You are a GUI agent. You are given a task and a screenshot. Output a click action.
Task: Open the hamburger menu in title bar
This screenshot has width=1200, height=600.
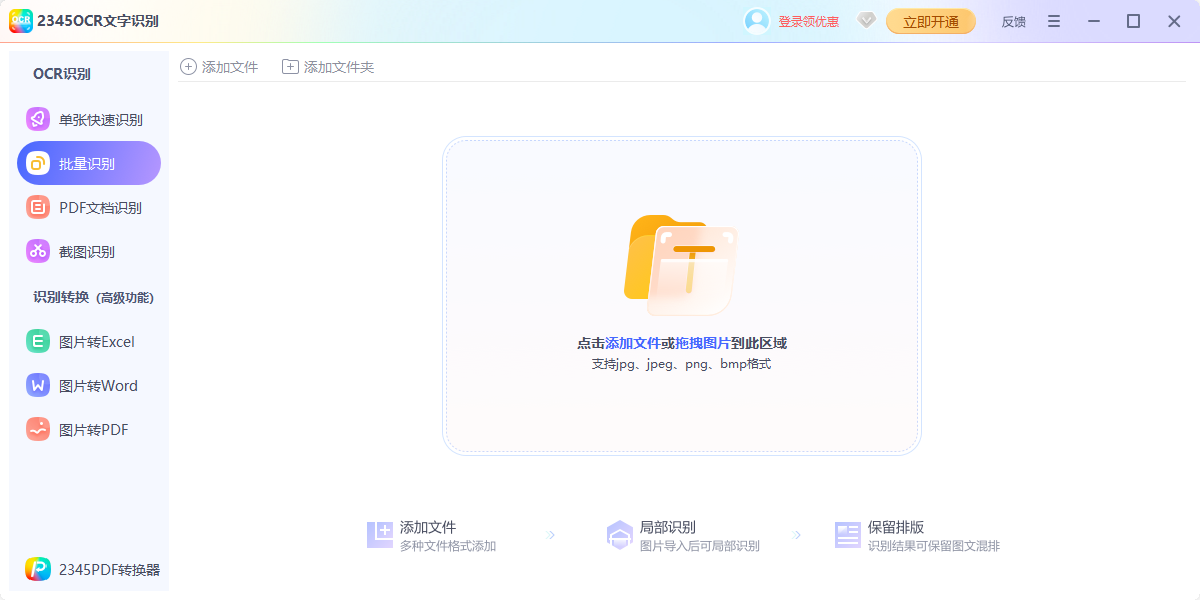click(1053, 21)
